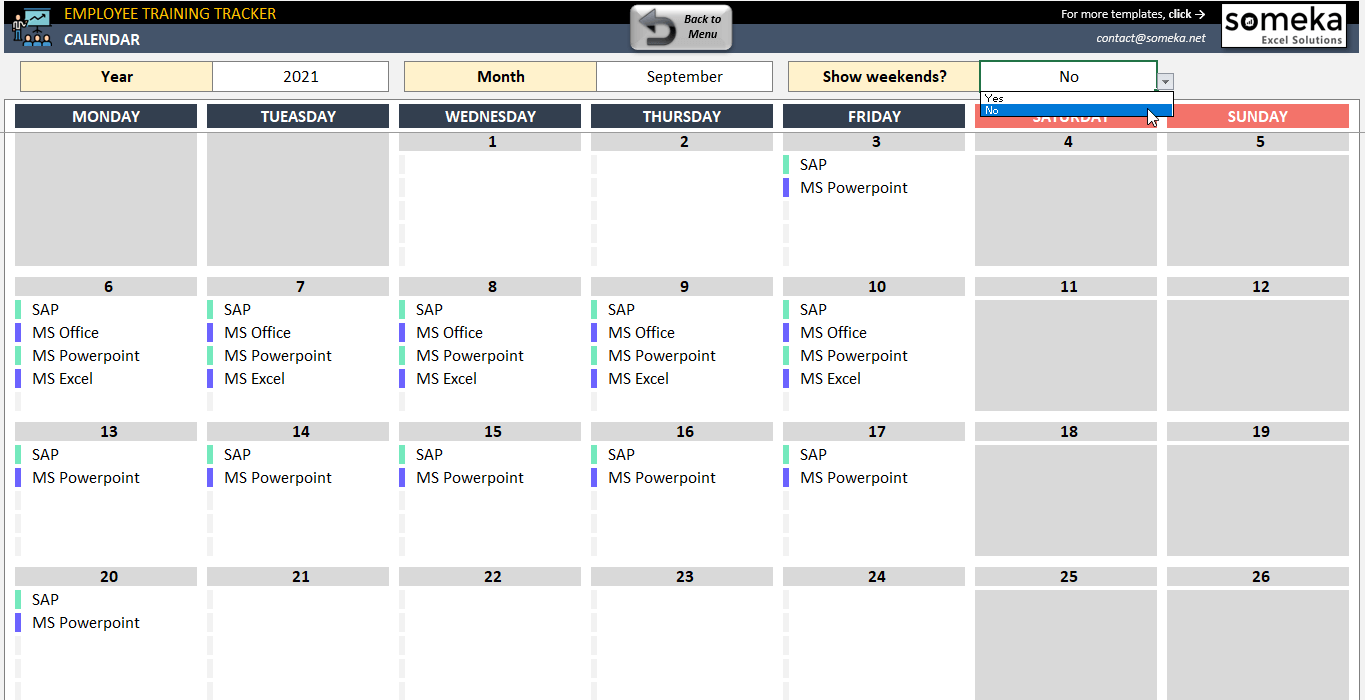This screenshot has height=700, width=1365.
Task: Click the Employee Training Tracker presentation icon
Action: pyautogui.click(x=30, y=28)
